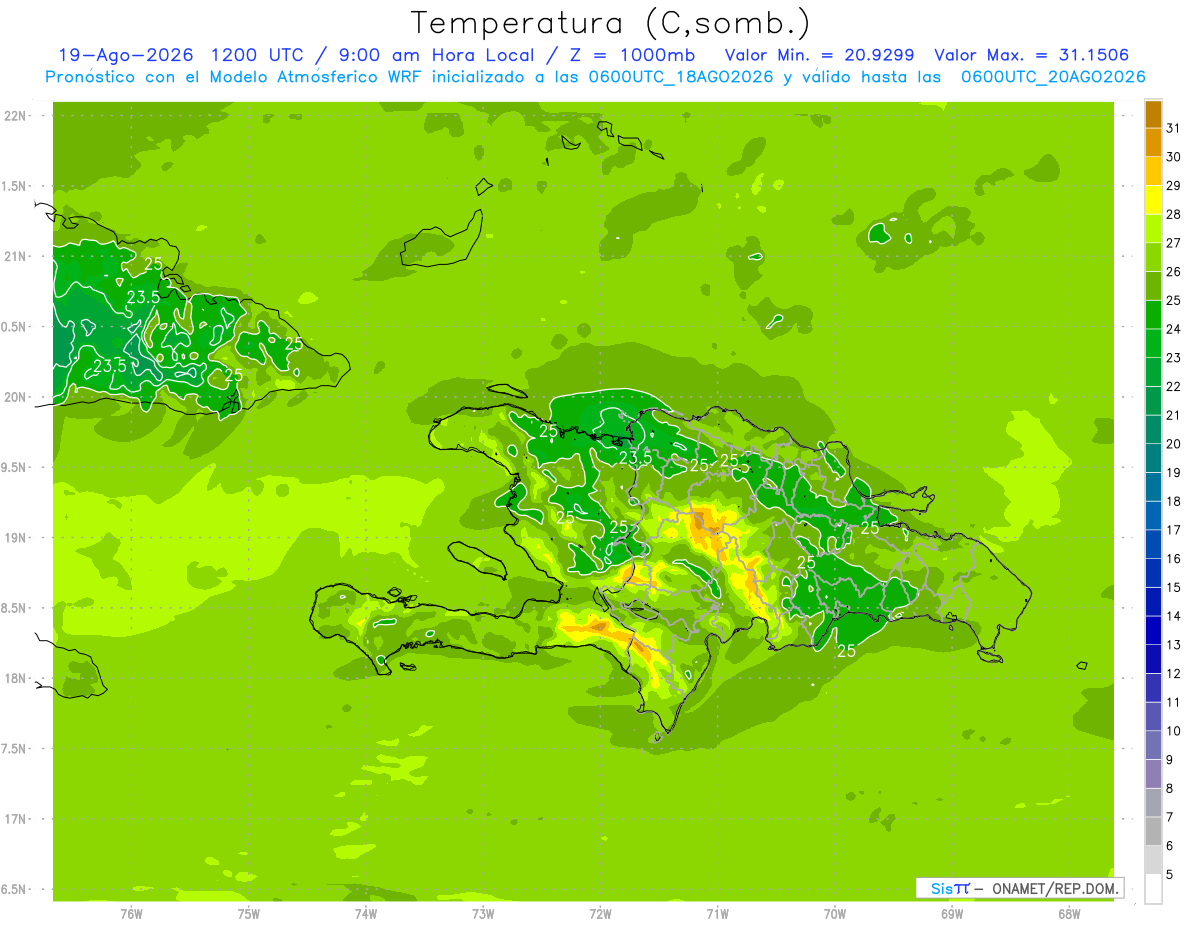
Task: Click the longitude axis label '69W'
Action: click(952, 915)
